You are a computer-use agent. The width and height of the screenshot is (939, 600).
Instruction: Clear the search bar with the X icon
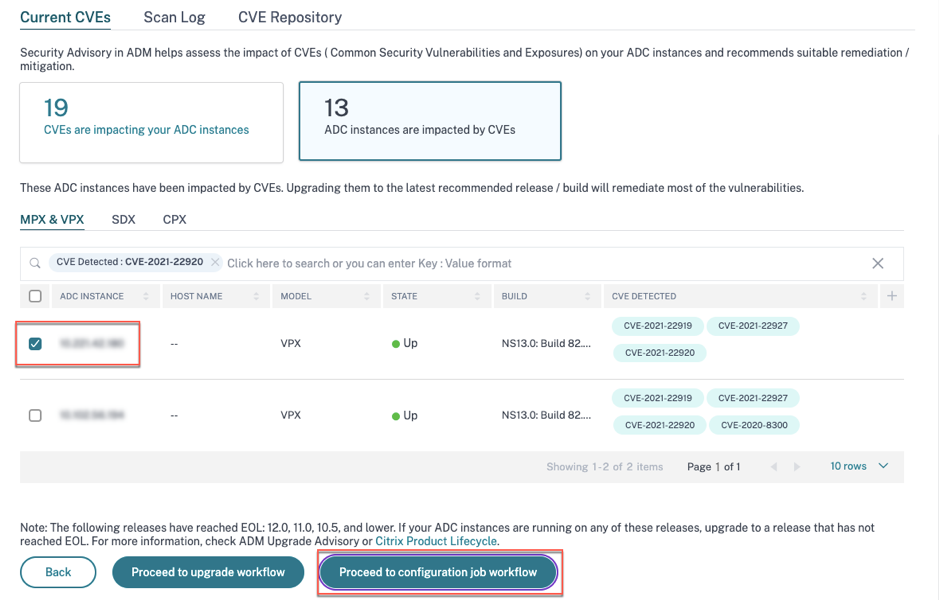[x=878, y=263]
